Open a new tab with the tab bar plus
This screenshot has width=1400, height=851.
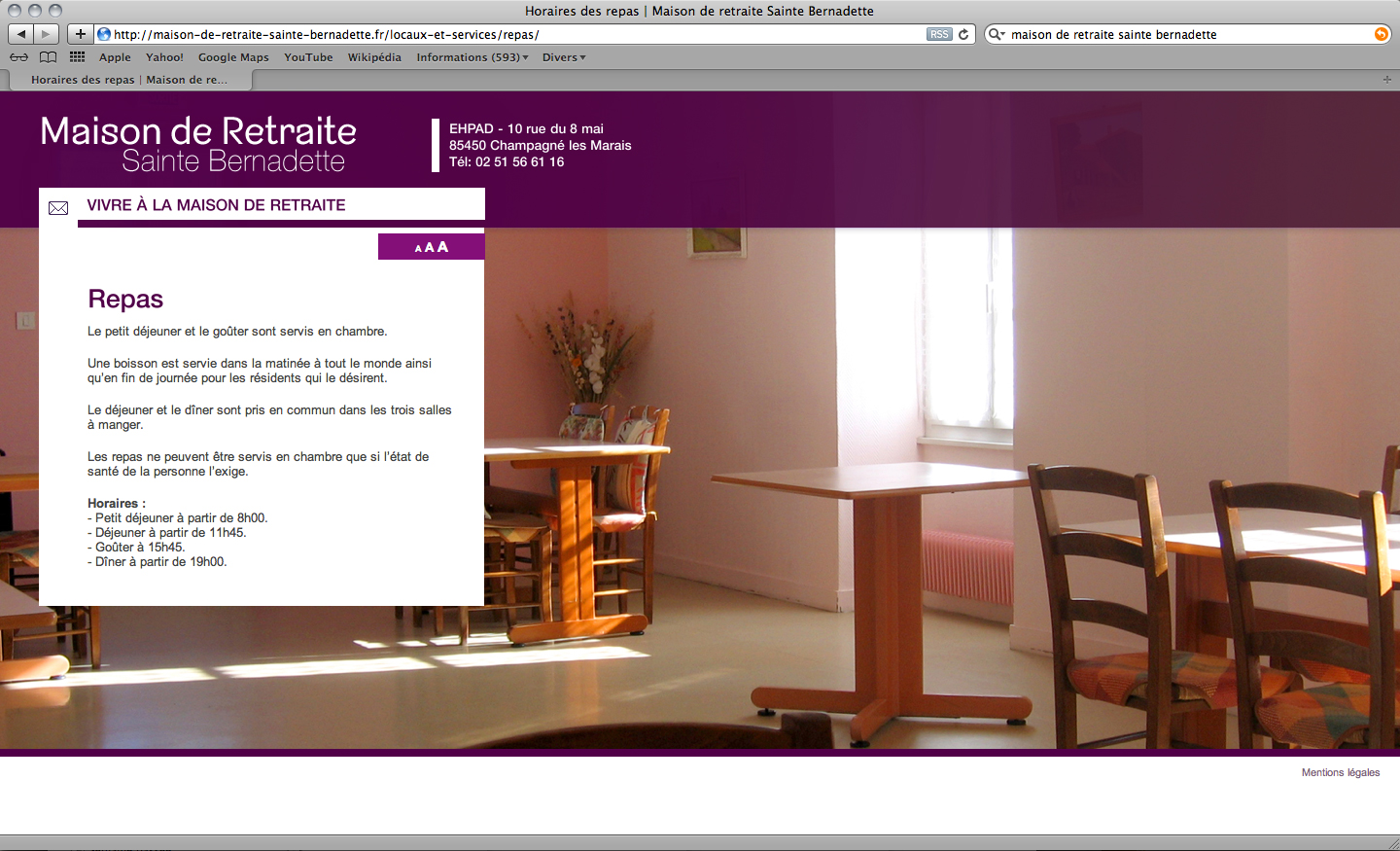(1386, 80)
